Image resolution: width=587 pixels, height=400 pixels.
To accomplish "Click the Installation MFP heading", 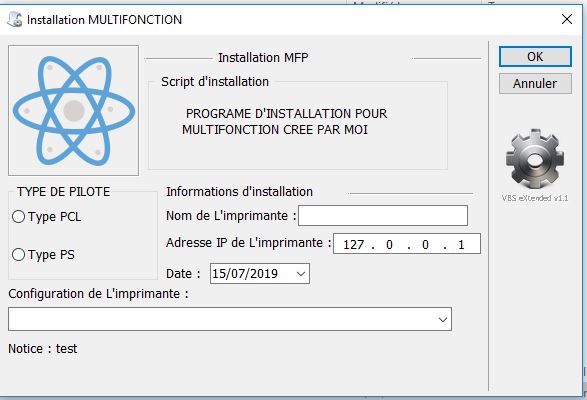I will [263, 58].
